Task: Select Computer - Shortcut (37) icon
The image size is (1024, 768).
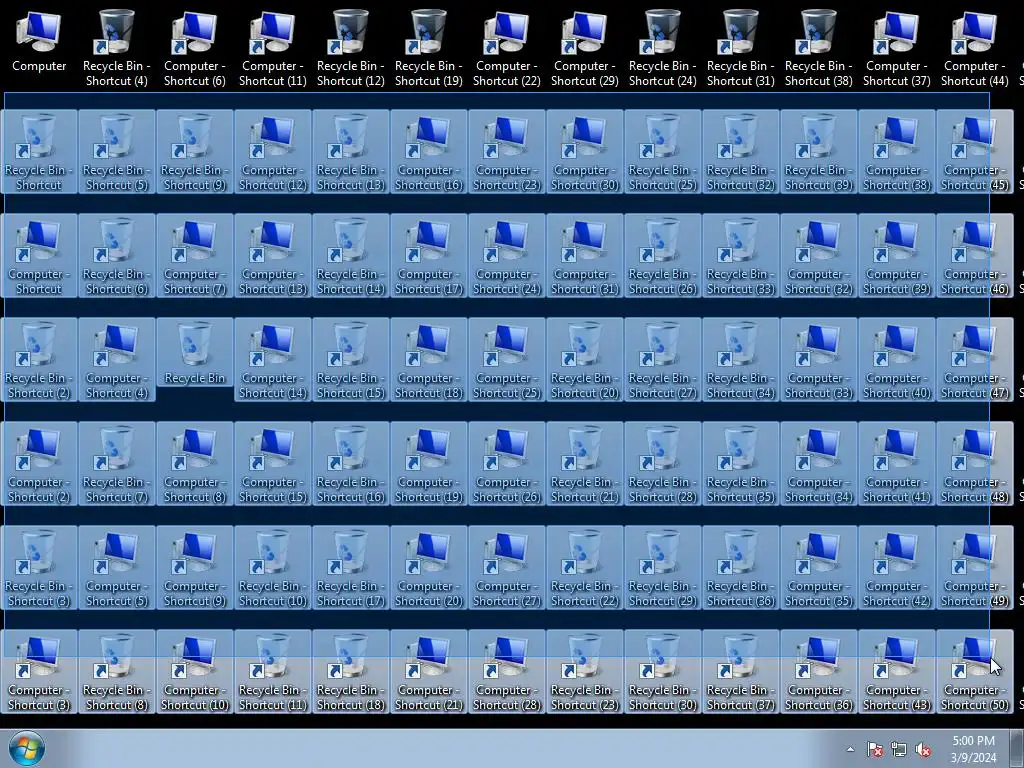Action: point(897,47)
